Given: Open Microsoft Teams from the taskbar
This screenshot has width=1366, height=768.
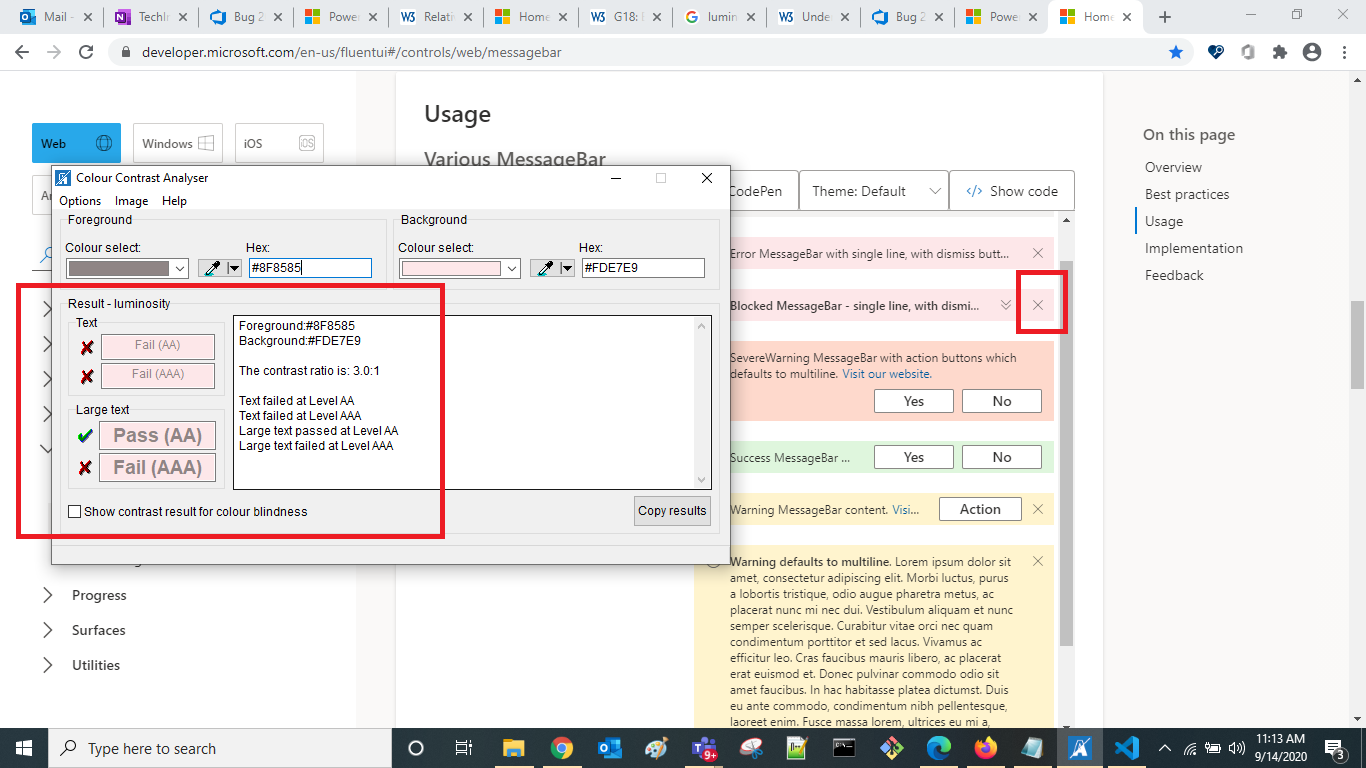Looking at the screenshot, I should [705, 747].
